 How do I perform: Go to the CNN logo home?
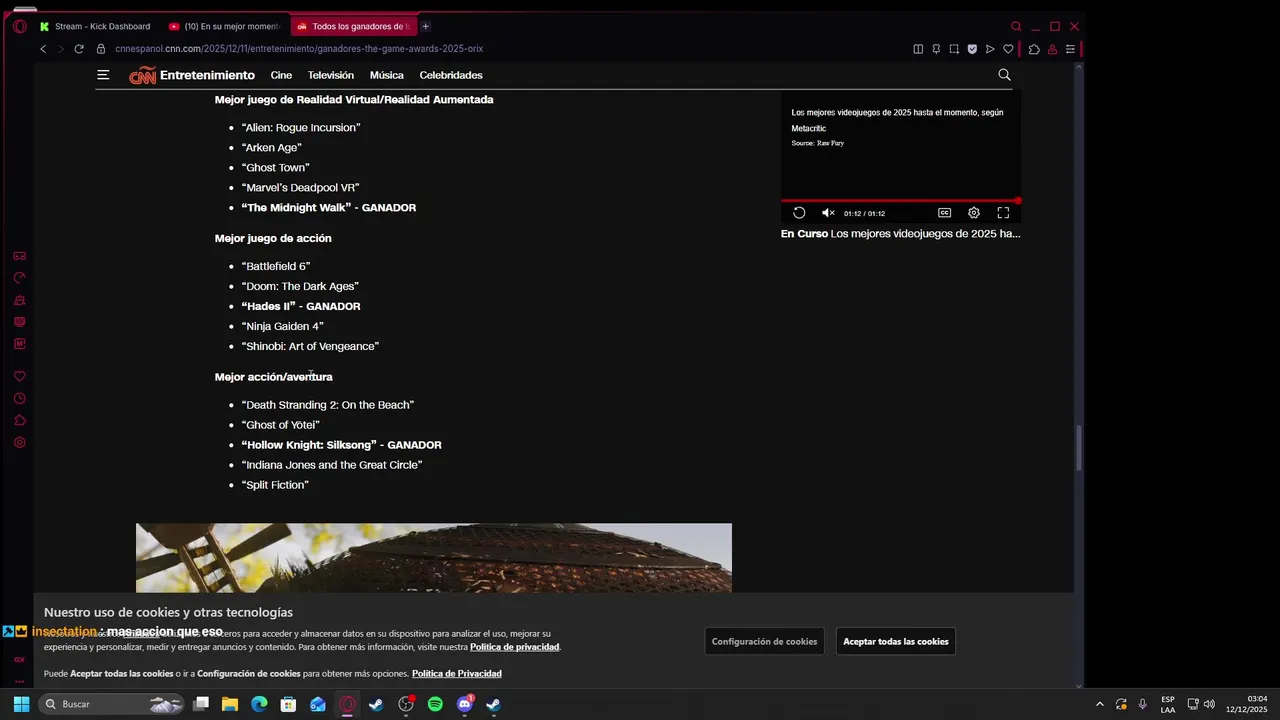click(142, 76)
